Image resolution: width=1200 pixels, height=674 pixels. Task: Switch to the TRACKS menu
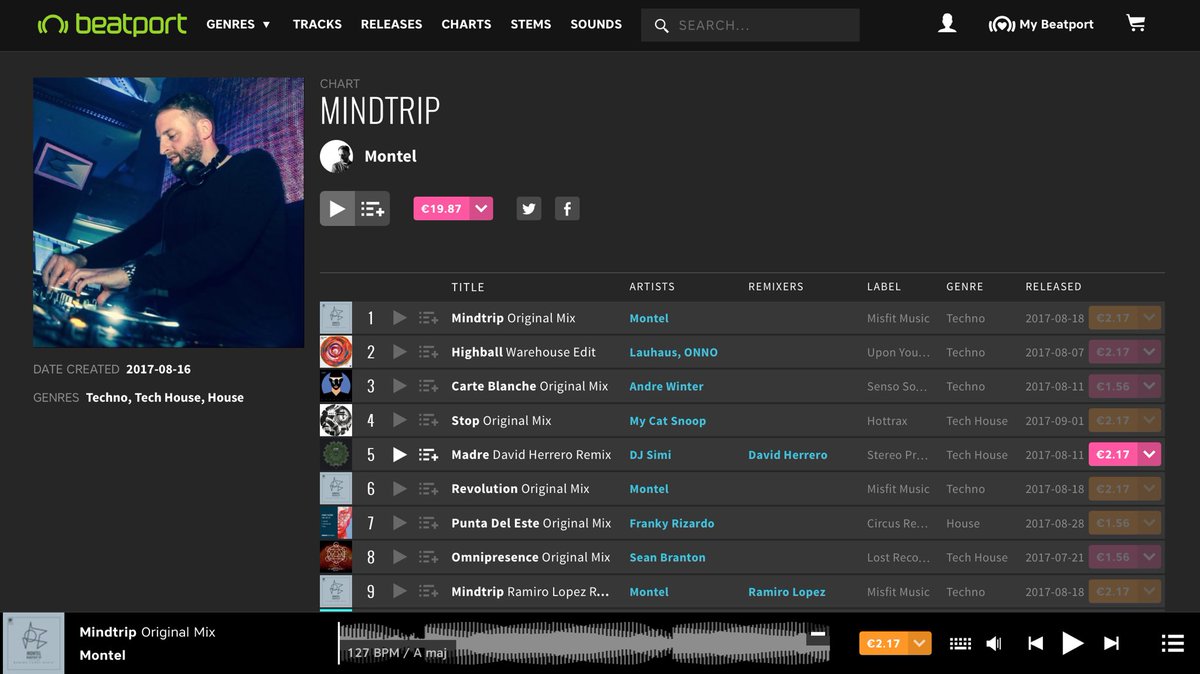tap(317, 24)
